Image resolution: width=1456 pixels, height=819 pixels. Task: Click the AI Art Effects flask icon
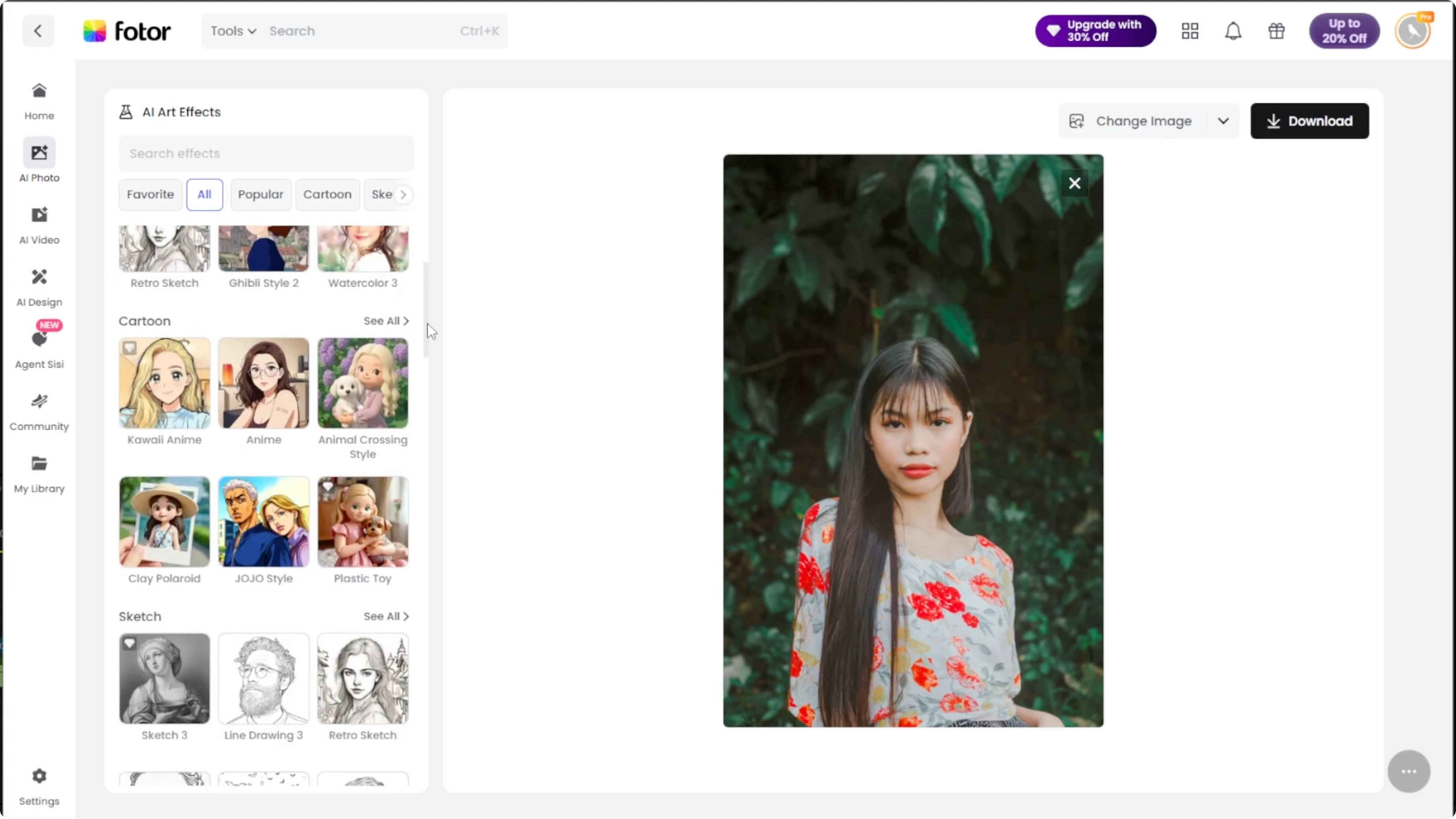point(125,112)
